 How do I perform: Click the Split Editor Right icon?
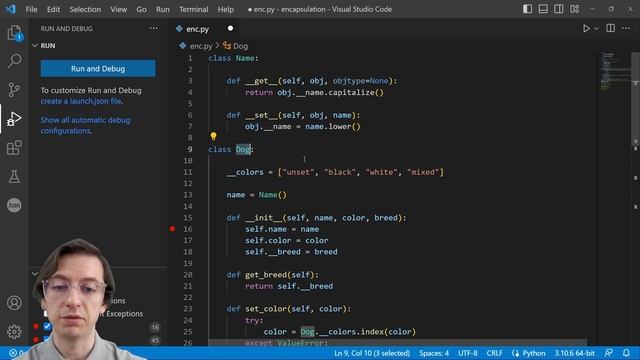coord(611,28)
